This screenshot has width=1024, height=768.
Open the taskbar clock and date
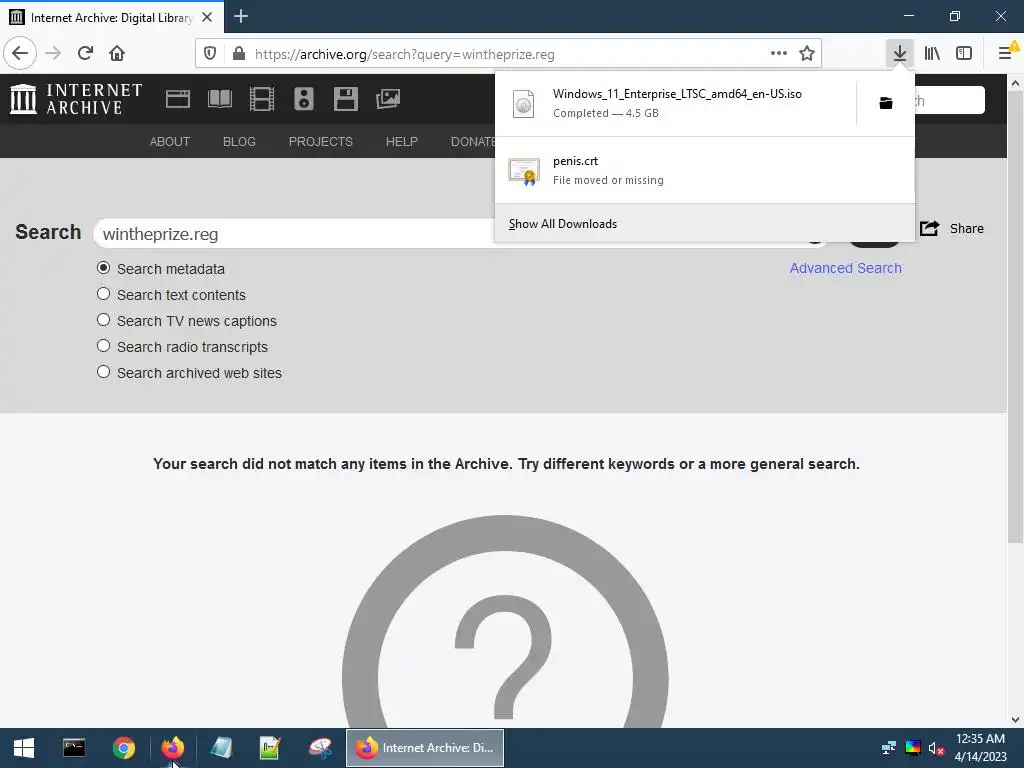coord(980,748)
